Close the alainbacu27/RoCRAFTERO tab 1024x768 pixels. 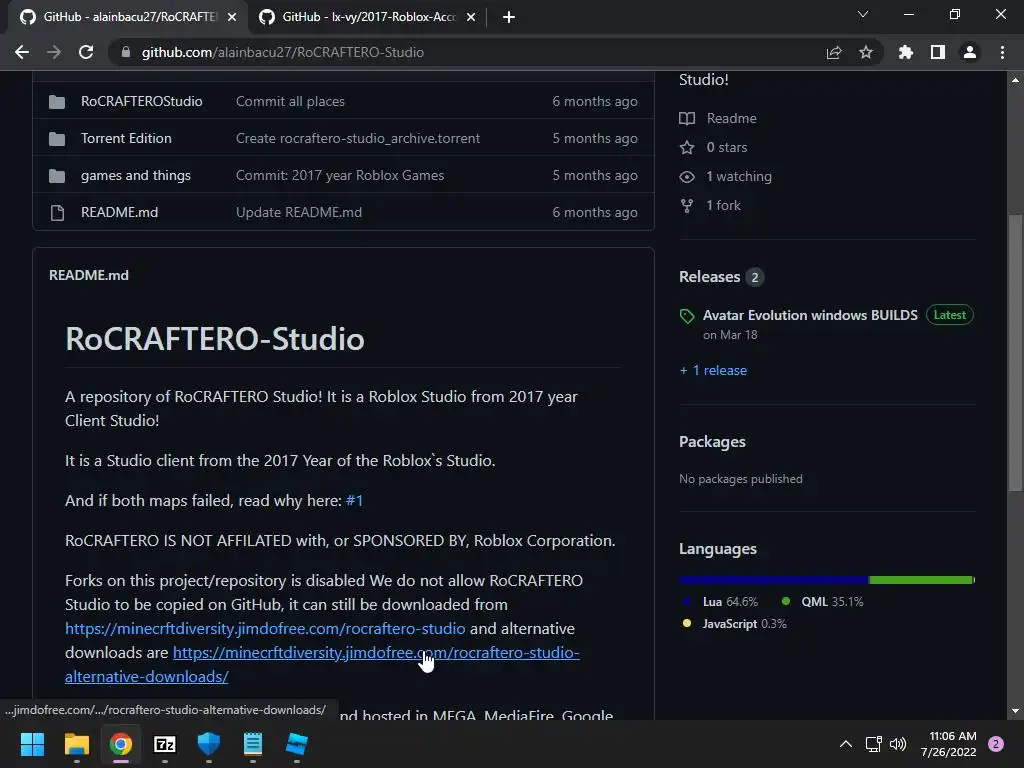[232, 17]
